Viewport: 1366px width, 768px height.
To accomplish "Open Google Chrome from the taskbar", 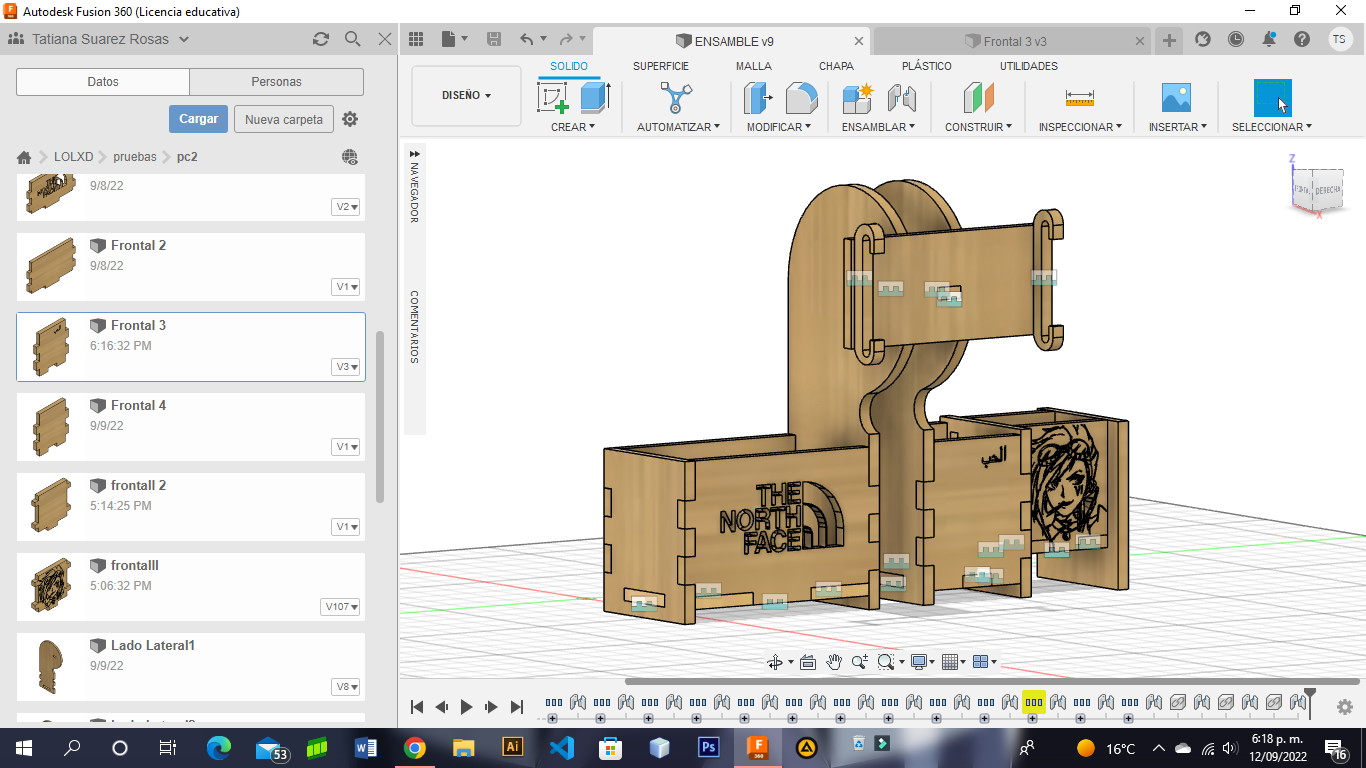I will [x=415, y=747].
